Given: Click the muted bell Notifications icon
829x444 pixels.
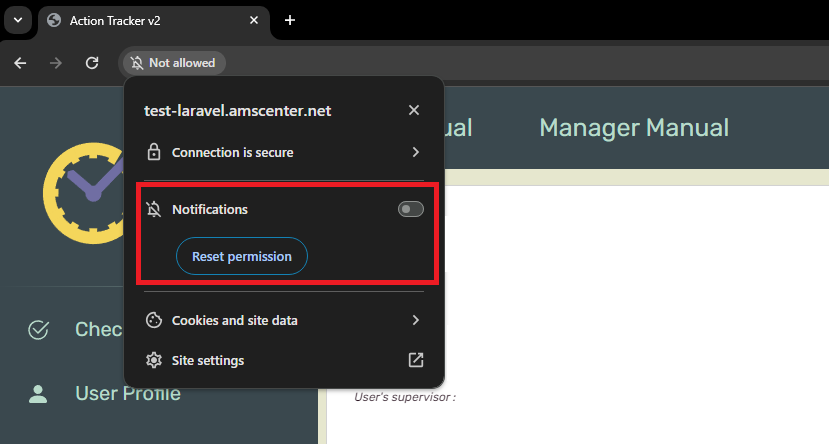Looking at the screenshot, I should 153,210.
